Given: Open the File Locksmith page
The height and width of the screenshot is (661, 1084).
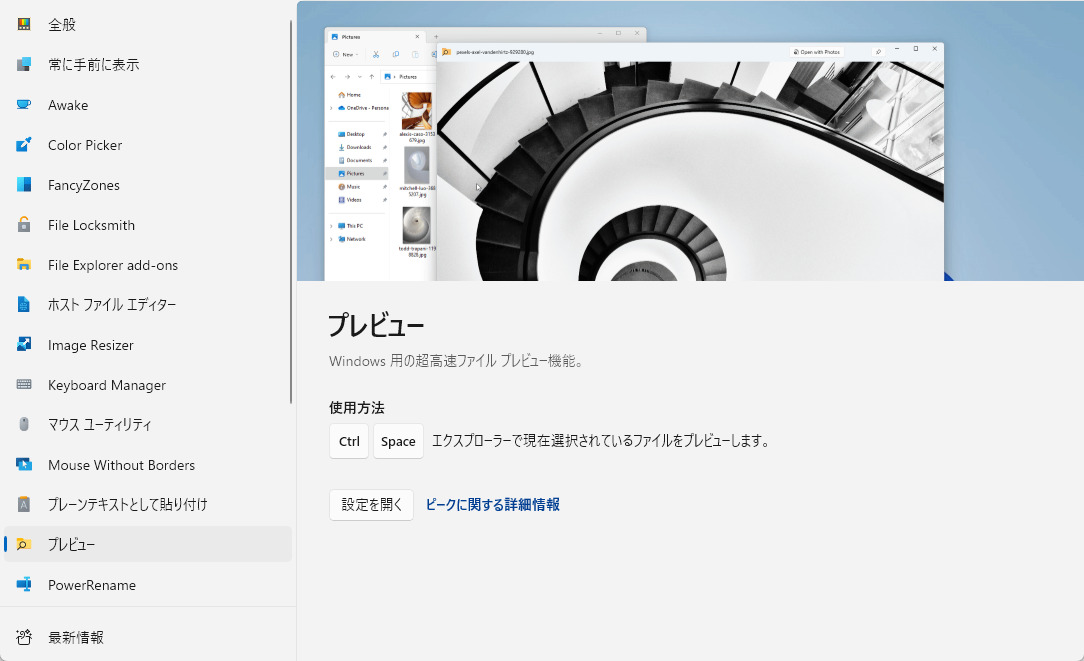Looking at the screenshot, I should [147, 225].
